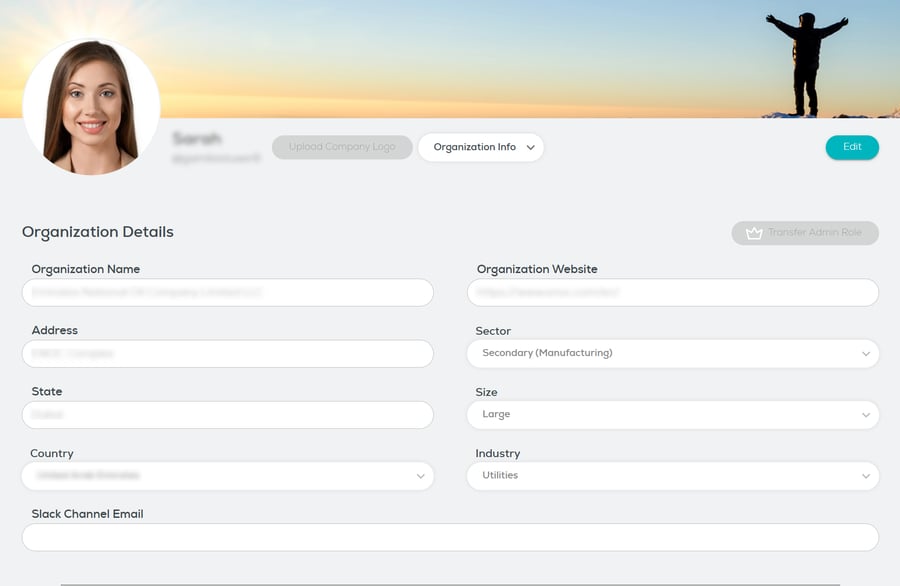This screenshot has width=900, height=586.
Task: Open the Industry dropdown showing Utilities
Action: click(x=672, y=476)
